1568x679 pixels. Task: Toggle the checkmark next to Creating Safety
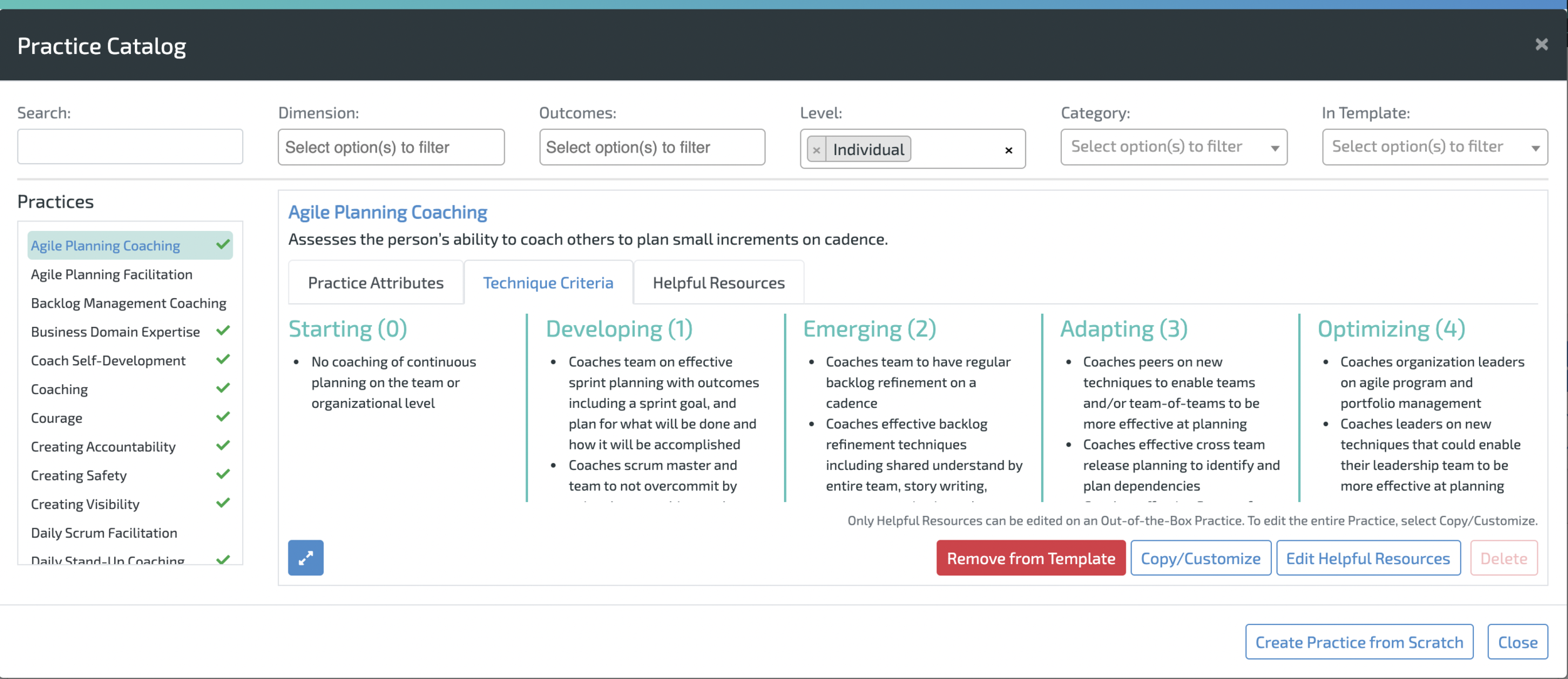tap(223, 474)
